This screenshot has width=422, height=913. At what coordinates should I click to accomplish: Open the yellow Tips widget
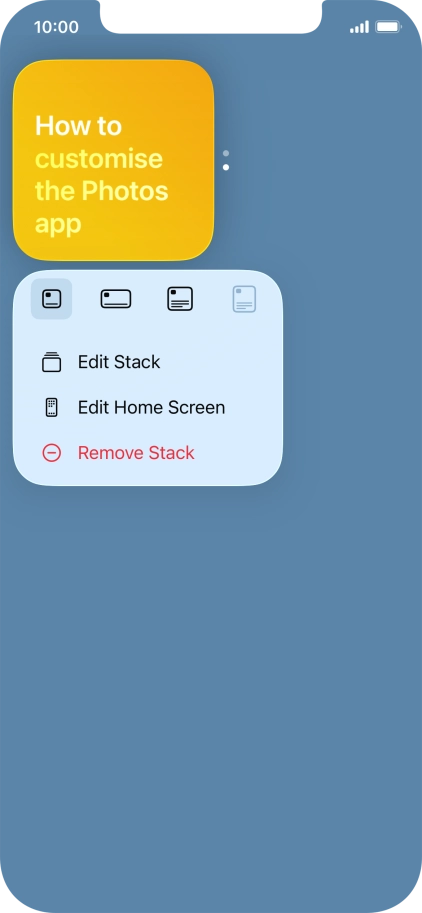(x=114, y=160)
